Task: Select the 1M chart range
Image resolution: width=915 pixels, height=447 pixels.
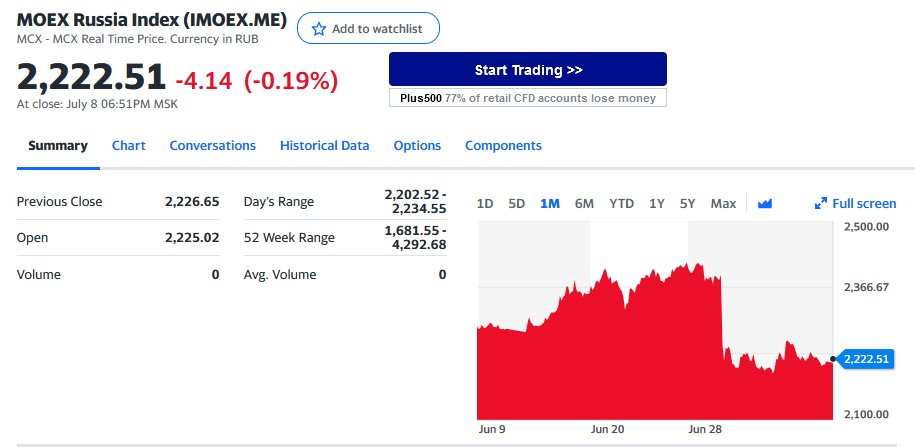Action: 550,204
